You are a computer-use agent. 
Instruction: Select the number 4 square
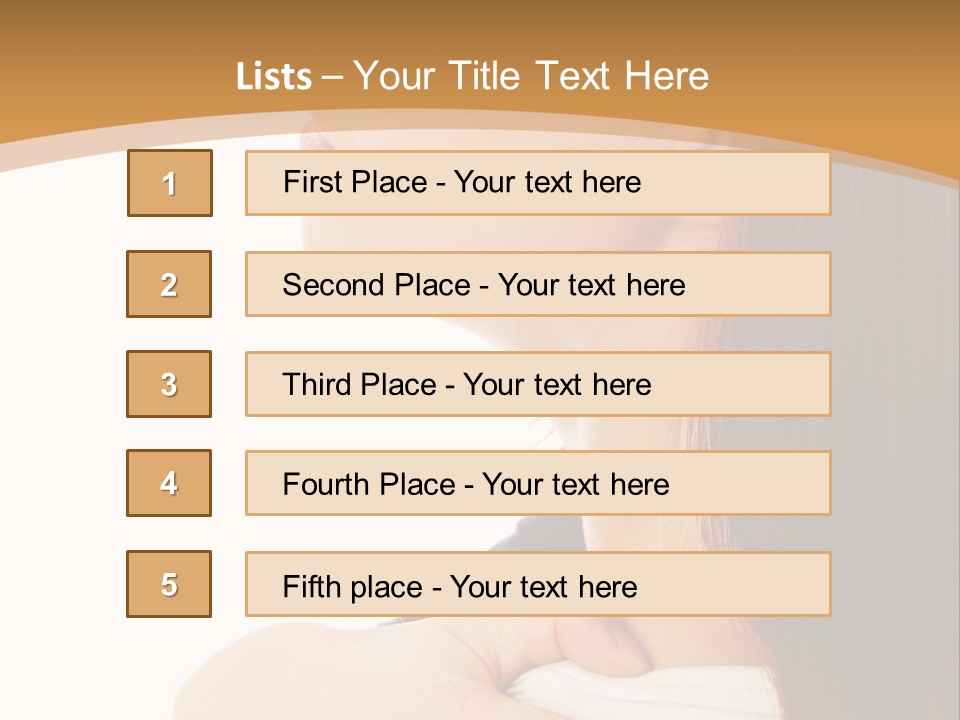coord(169,483)
